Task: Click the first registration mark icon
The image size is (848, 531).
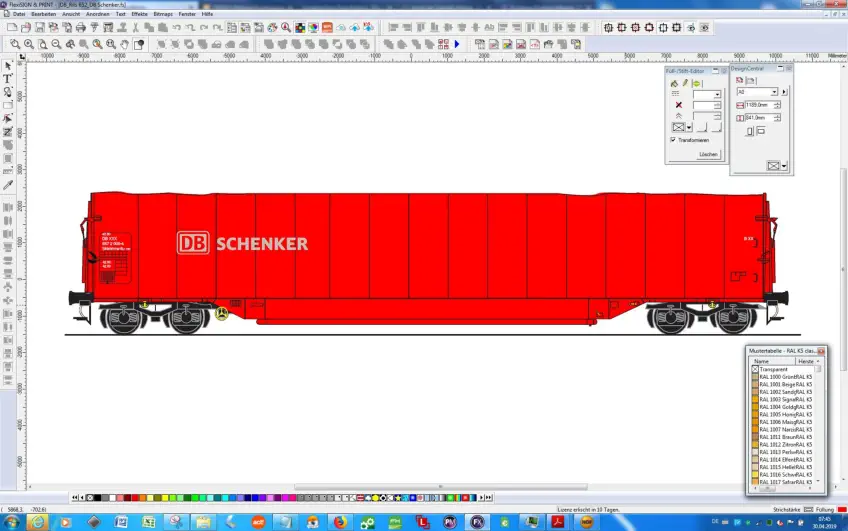Action: pos(608,27)
